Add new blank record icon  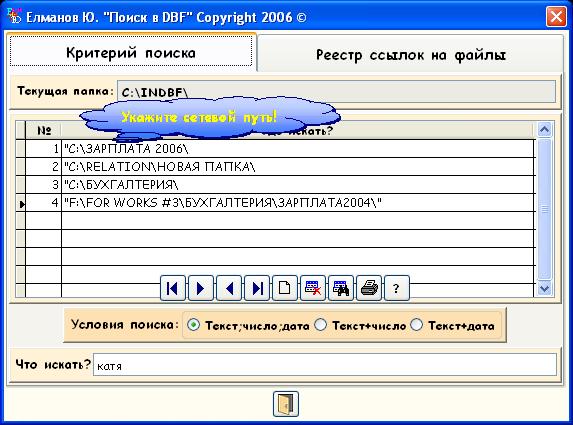point(285,288)
